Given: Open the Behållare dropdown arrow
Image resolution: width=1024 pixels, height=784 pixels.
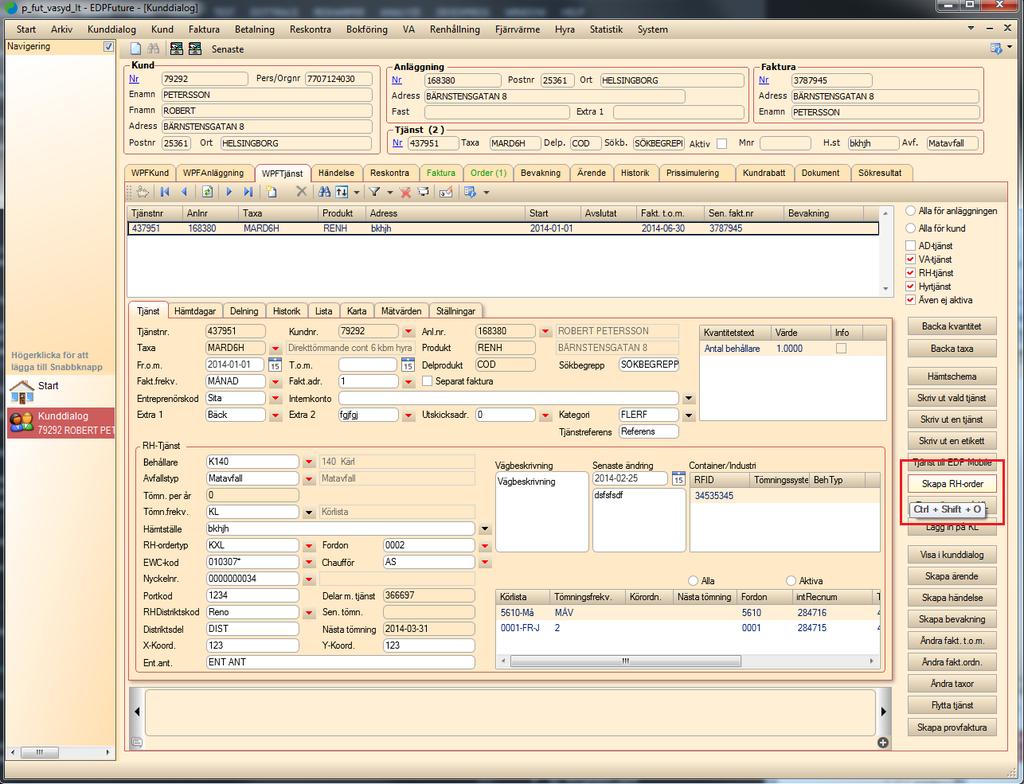Looking at the screenshot, I should point(308,462).
